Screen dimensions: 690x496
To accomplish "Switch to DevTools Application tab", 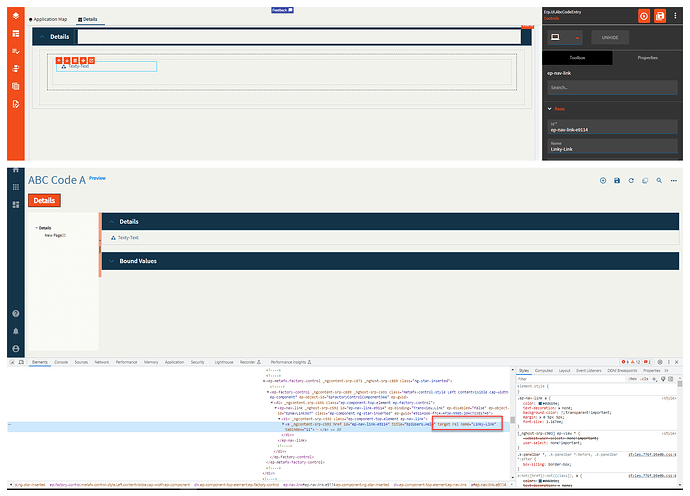I will click(x=174, y=362).
